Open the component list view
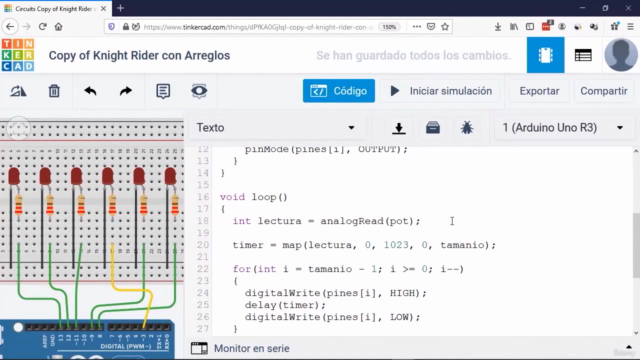This screenshot has width=640, height=360. 583,55
